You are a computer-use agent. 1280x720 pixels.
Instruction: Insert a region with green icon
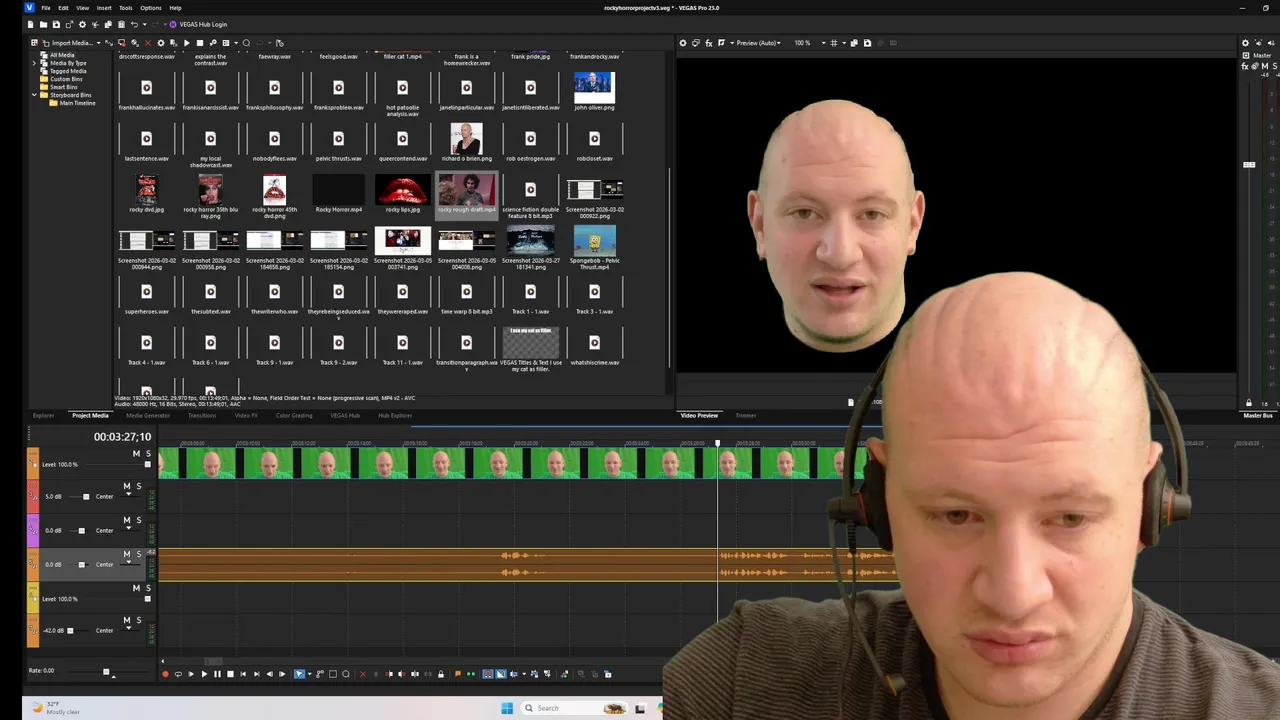pos(471,674)
